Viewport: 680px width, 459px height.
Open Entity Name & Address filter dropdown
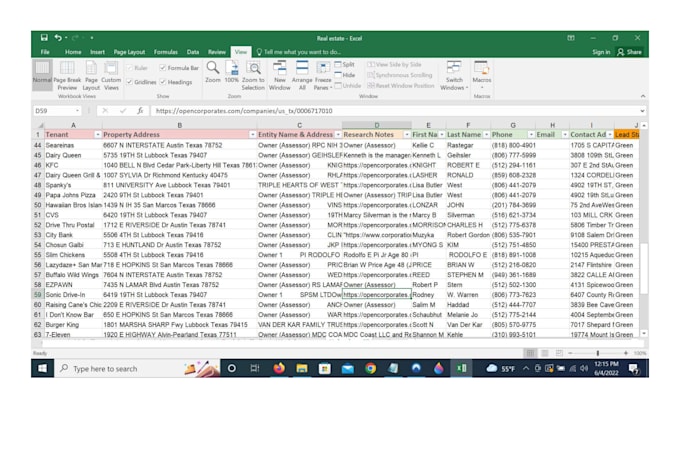tap(338, 135)
